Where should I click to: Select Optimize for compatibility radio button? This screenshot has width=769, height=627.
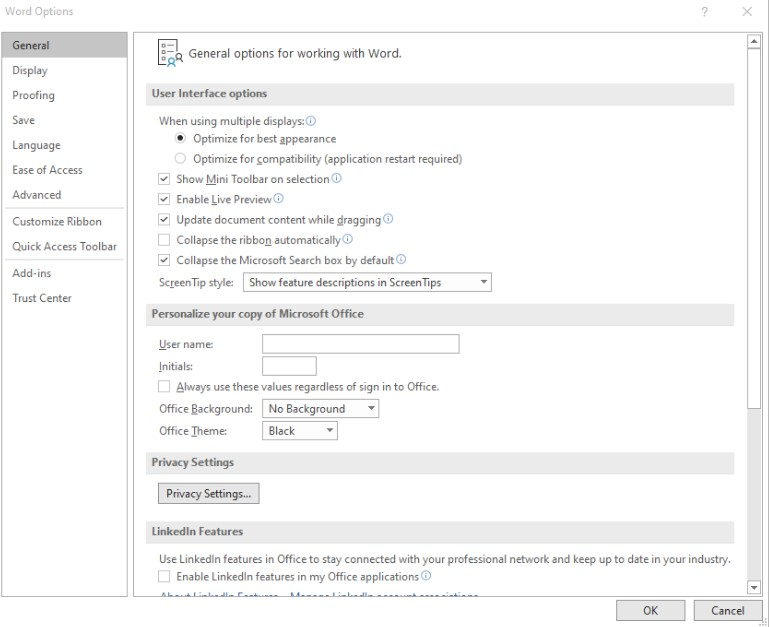coord(180,158)
